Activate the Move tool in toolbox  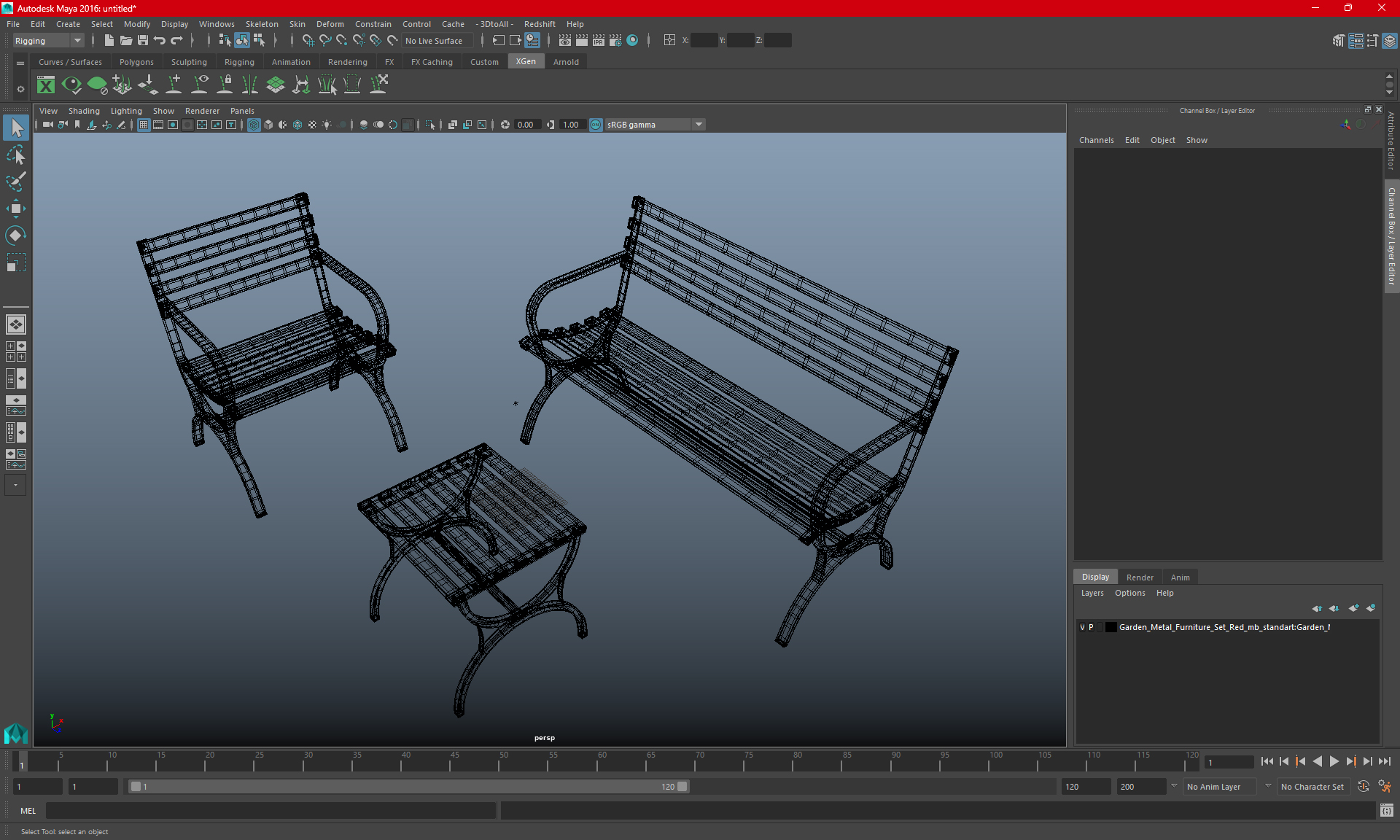[x=16, y=209]
